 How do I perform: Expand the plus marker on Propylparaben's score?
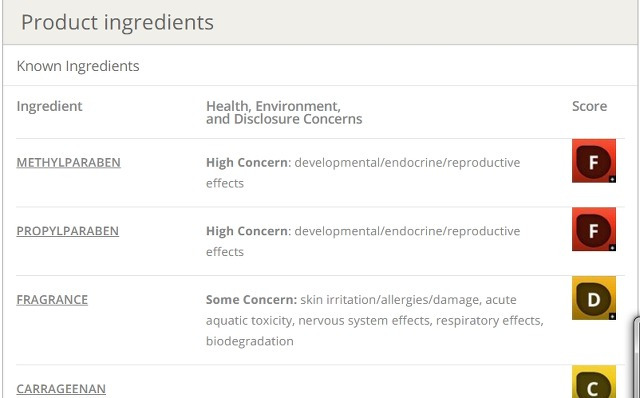[x=612, y=248]
